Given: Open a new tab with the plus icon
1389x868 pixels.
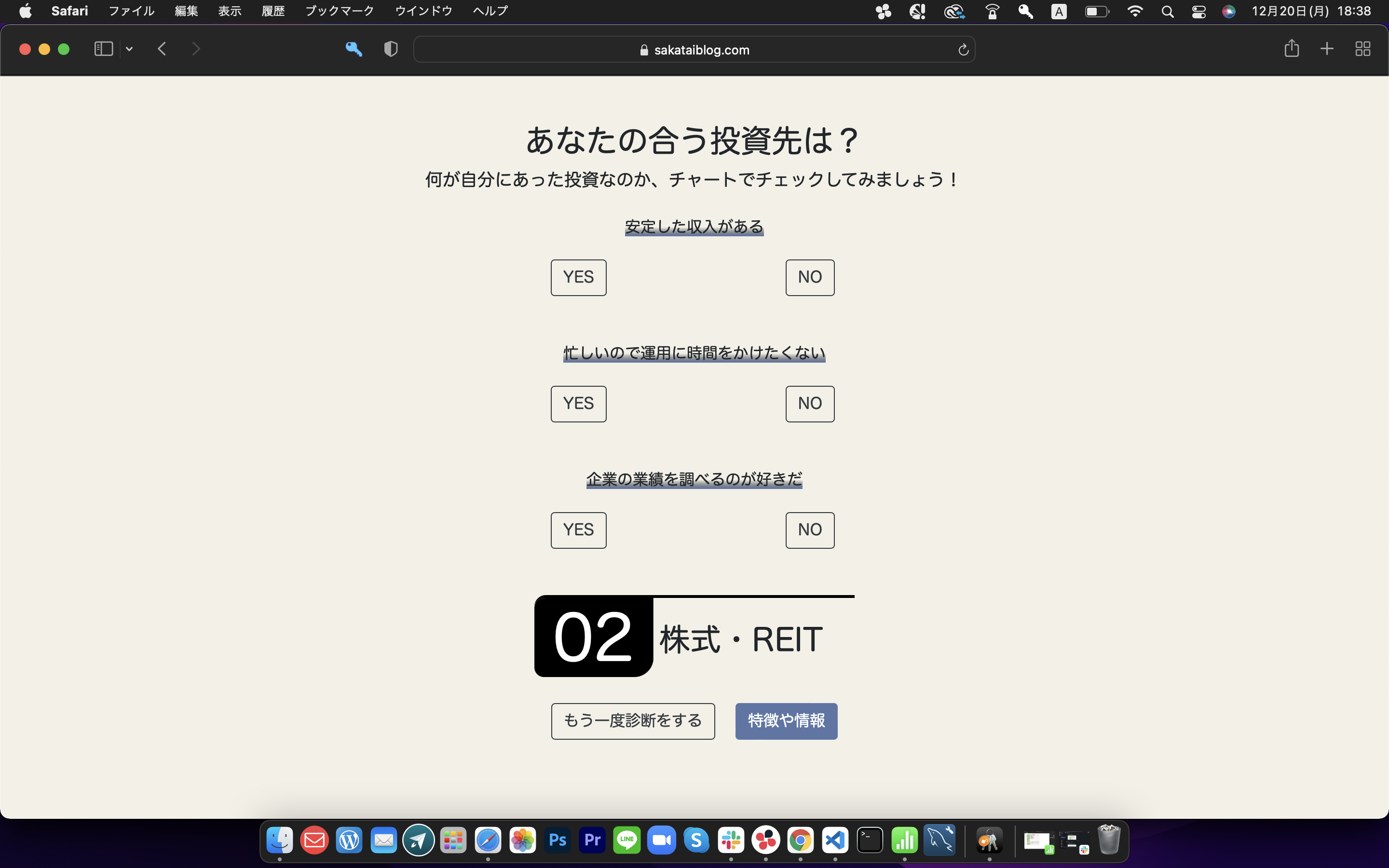Looking at the screenshot, I should point(1327,49).
